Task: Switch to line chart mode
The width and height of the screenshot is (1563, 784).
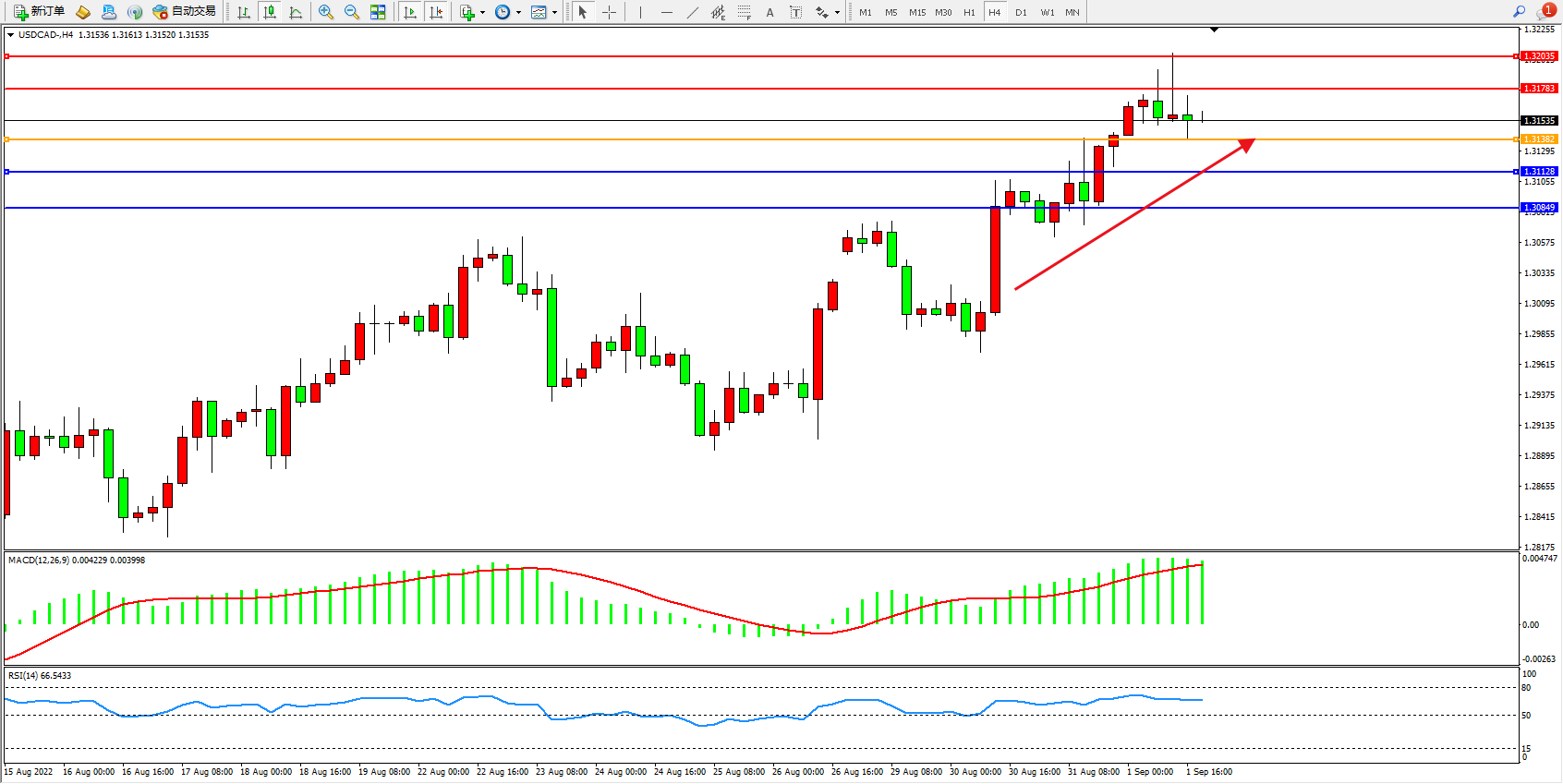Action: 296,12
